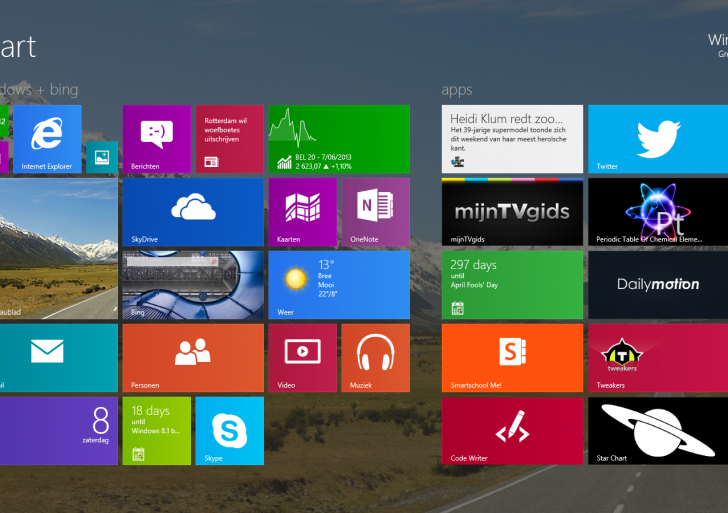Open the OneNote tile
Image resolution: width=728 pixels, height=513 pixels.
pos(375,212)
